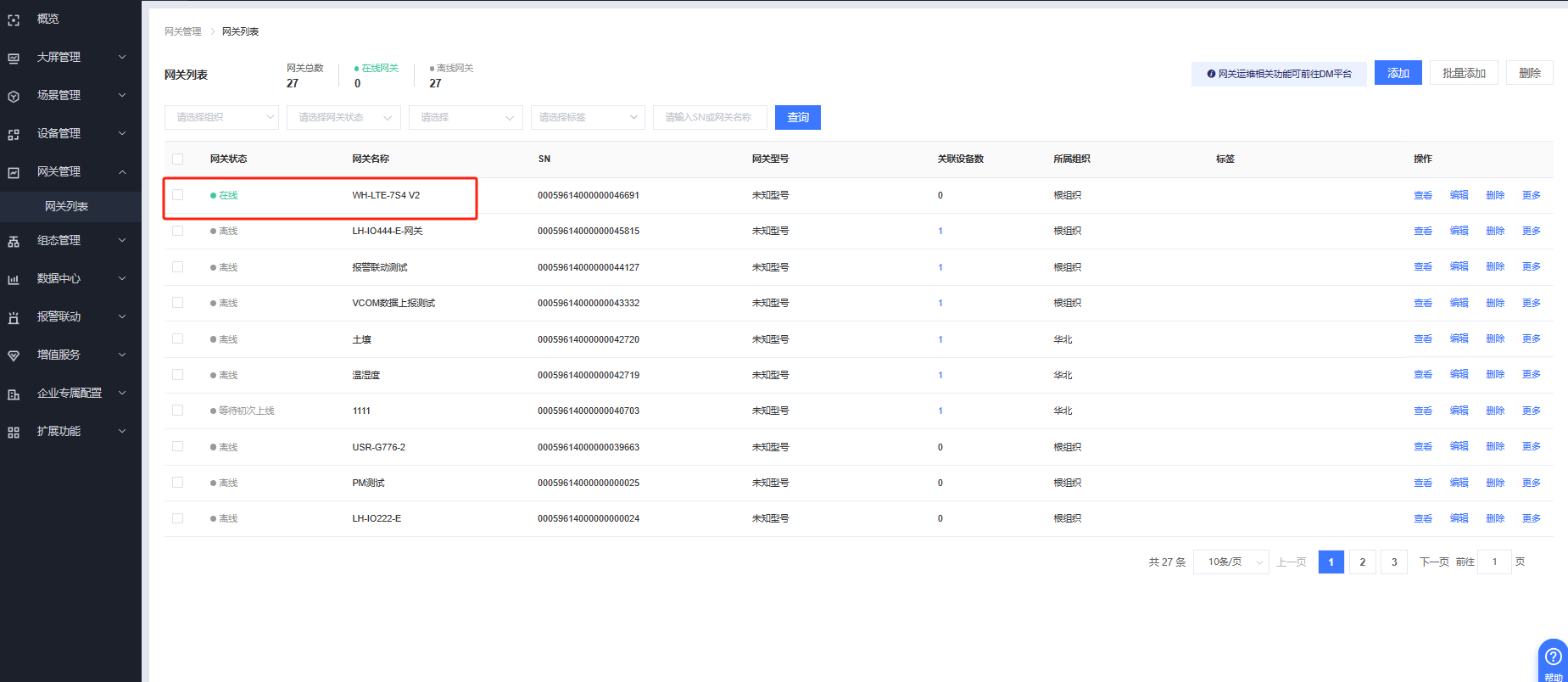Click the 数据中心 chart icon
The image size is (1568, 682).
[x=14, y=279]
